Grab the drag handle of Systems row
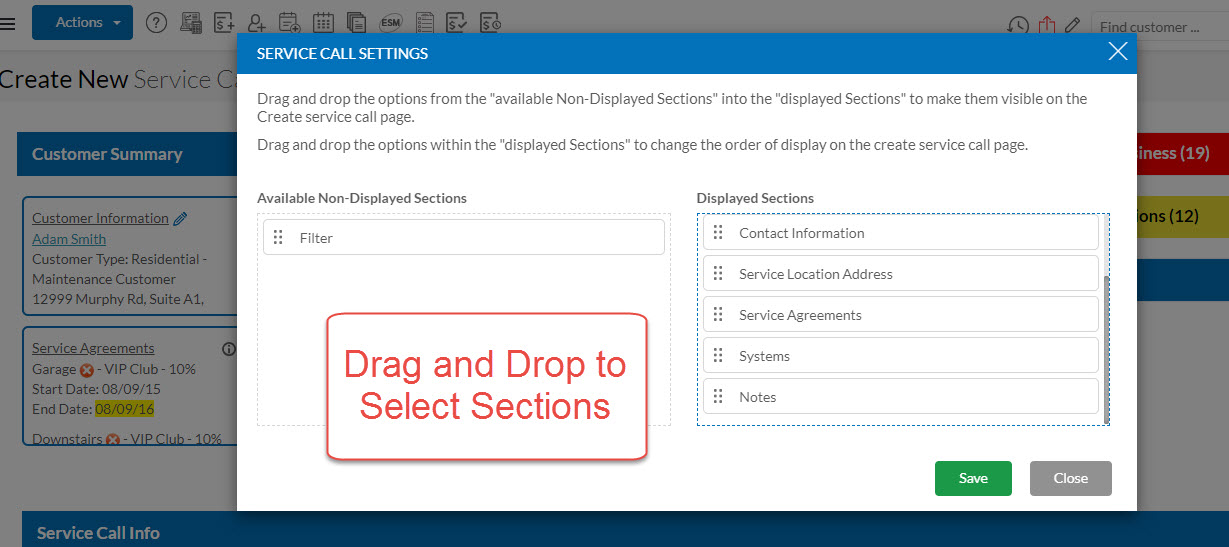The image size is (1229, 547). coord(717,355)
